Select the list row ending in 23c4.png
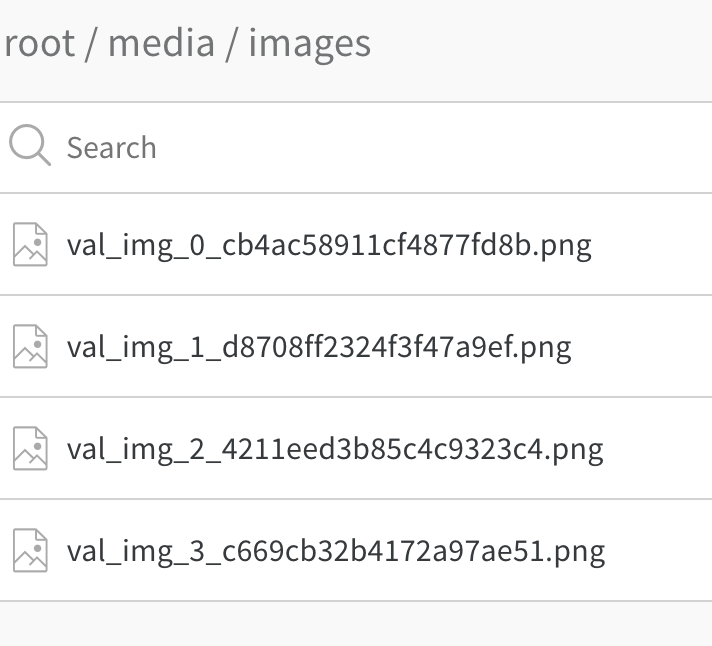The image size is (712, 646). click(356, 449)
